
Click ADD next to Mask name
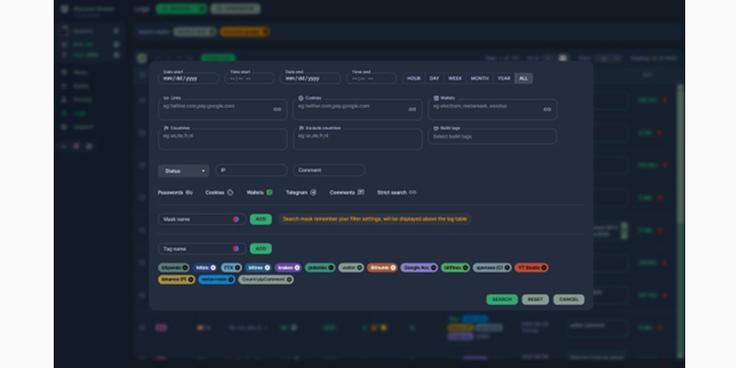point(261,219)
